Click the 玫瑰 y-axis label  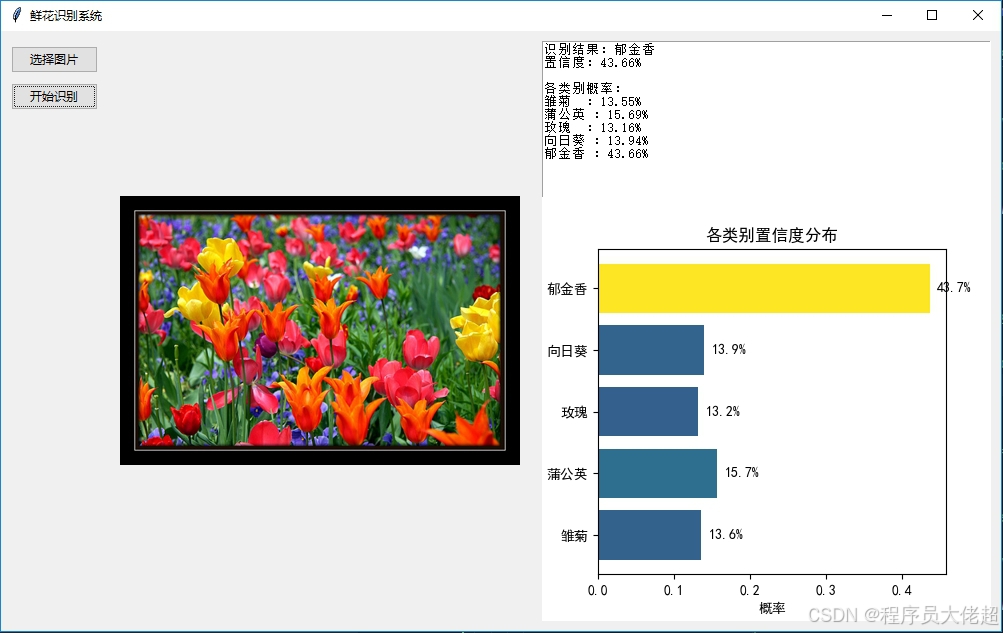click(x=574, y=412)
